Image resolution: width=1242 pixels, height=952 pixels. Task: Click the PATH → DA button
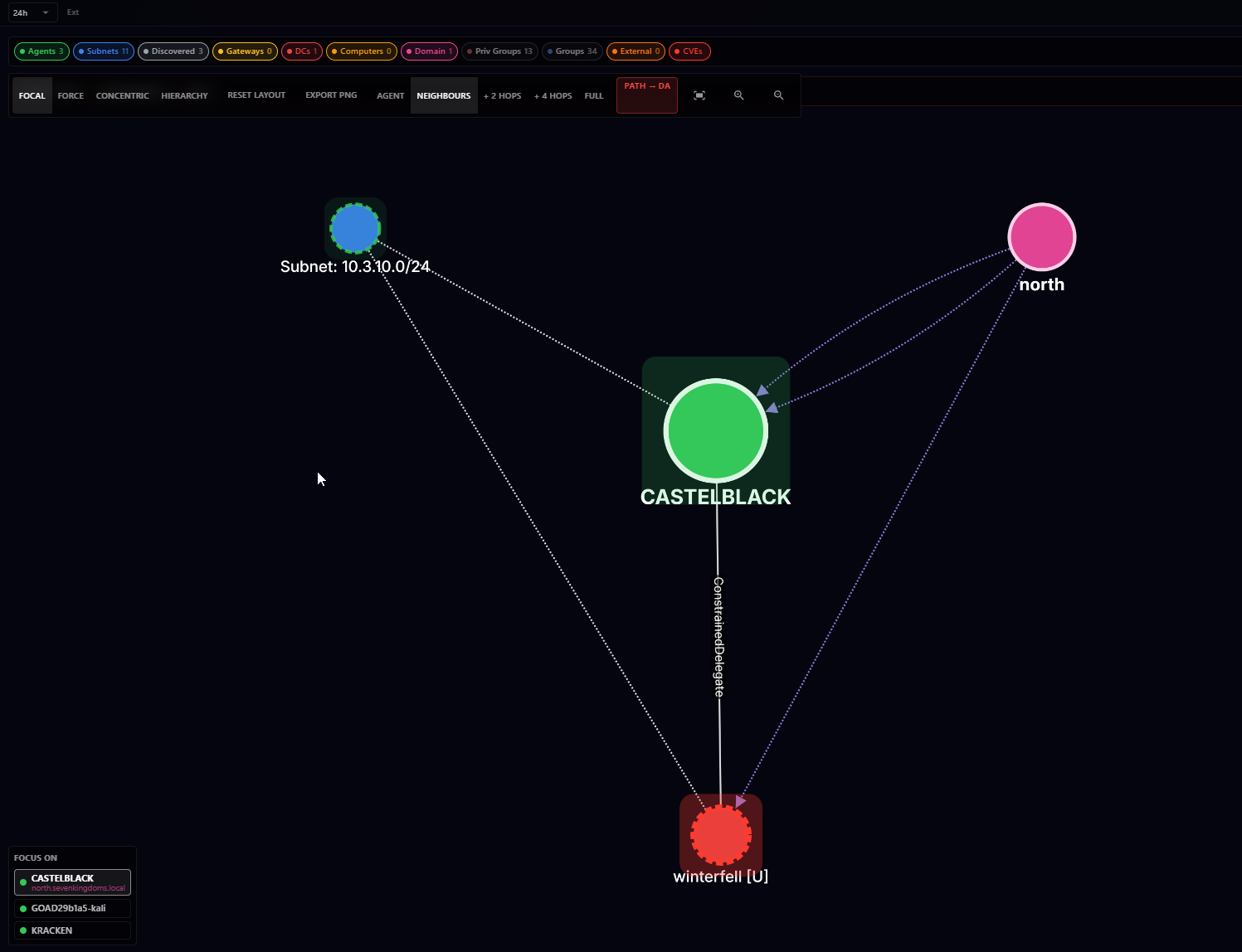[x=647, y=95]
